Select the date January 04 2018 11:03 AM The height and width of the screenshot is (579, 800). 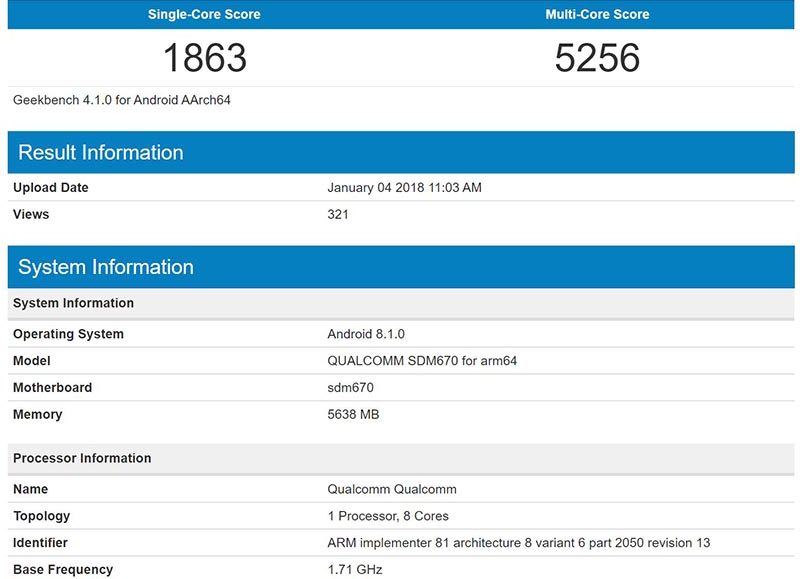404,188
